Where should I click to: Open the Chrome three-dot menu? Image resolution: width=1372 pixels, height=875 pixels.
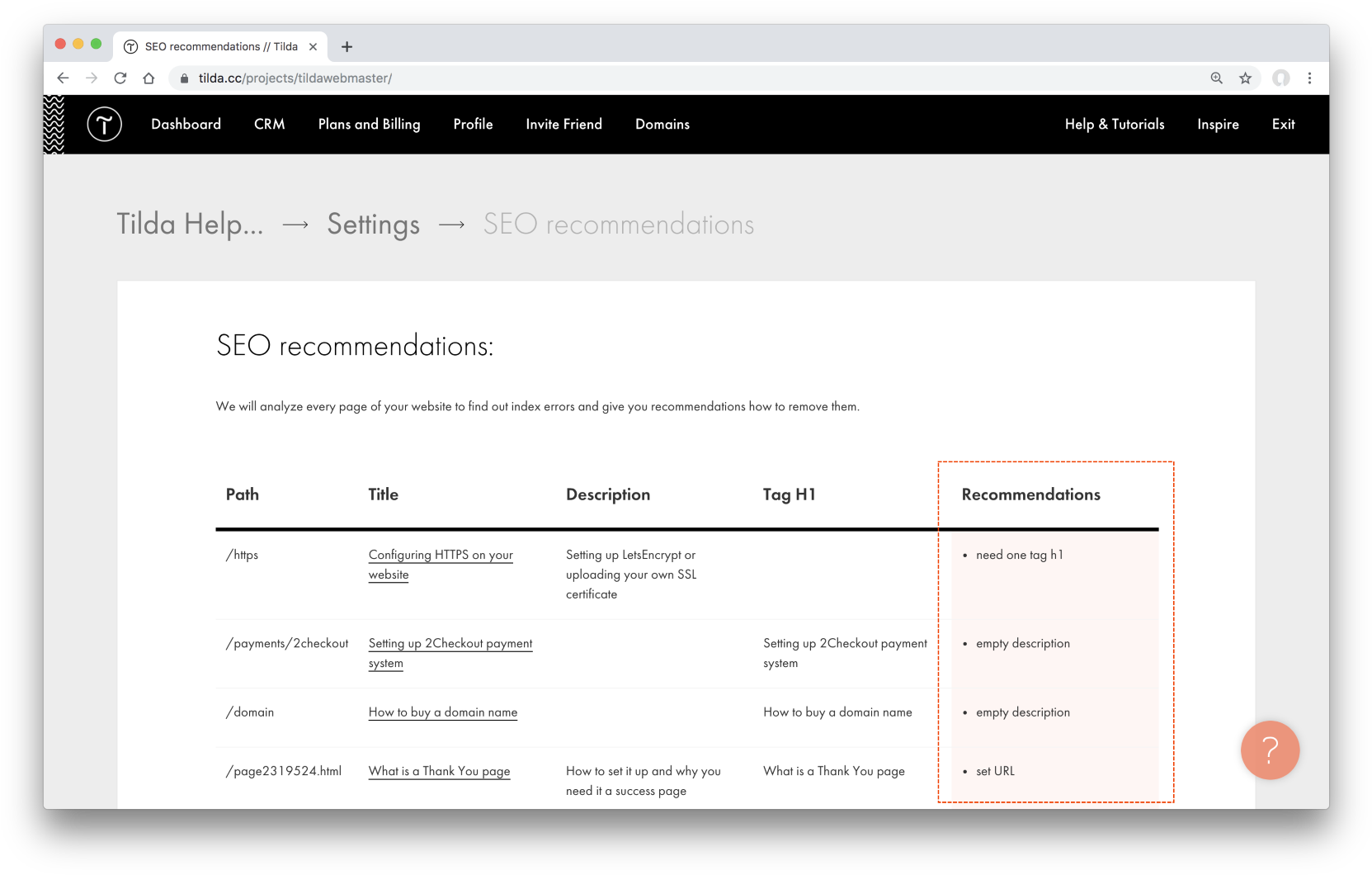[x=1309, y=78]
